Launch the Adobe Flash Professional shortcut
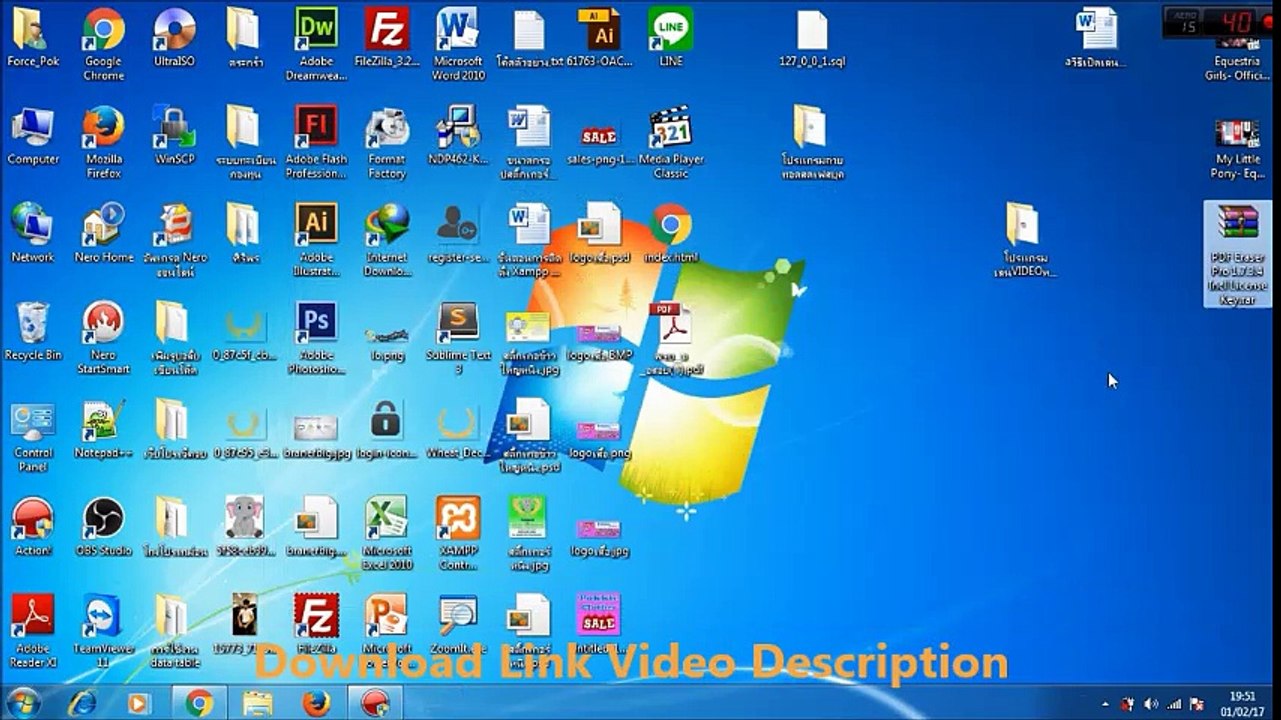 [x=316, y=142]
